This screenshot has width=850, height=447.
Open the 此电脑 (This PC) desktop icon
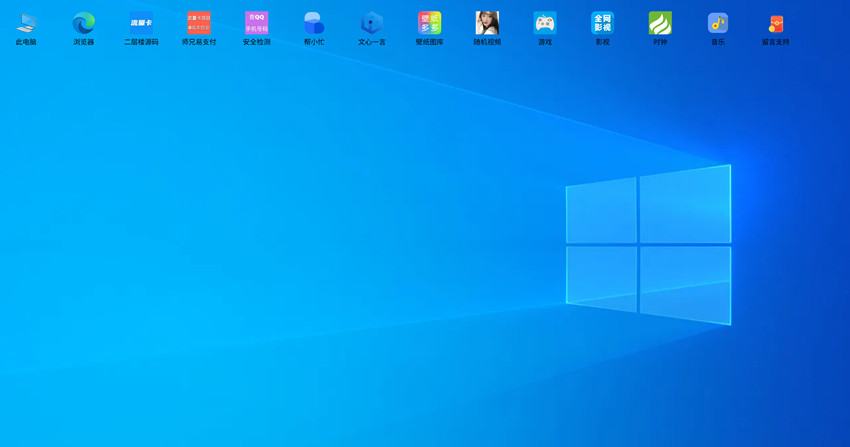[26, 23]
